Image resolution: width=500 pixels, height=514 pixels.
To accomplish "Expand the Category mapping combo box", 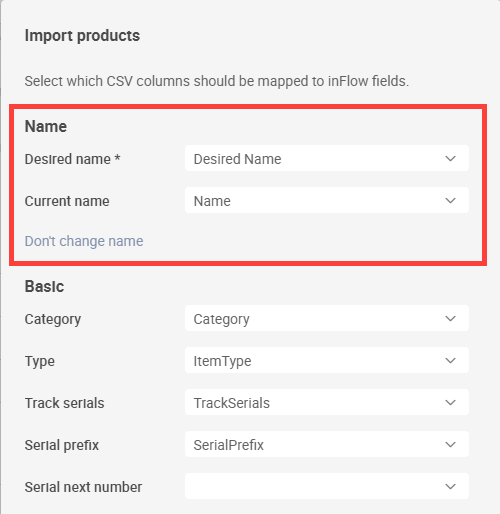I will (x=327, y=318).
